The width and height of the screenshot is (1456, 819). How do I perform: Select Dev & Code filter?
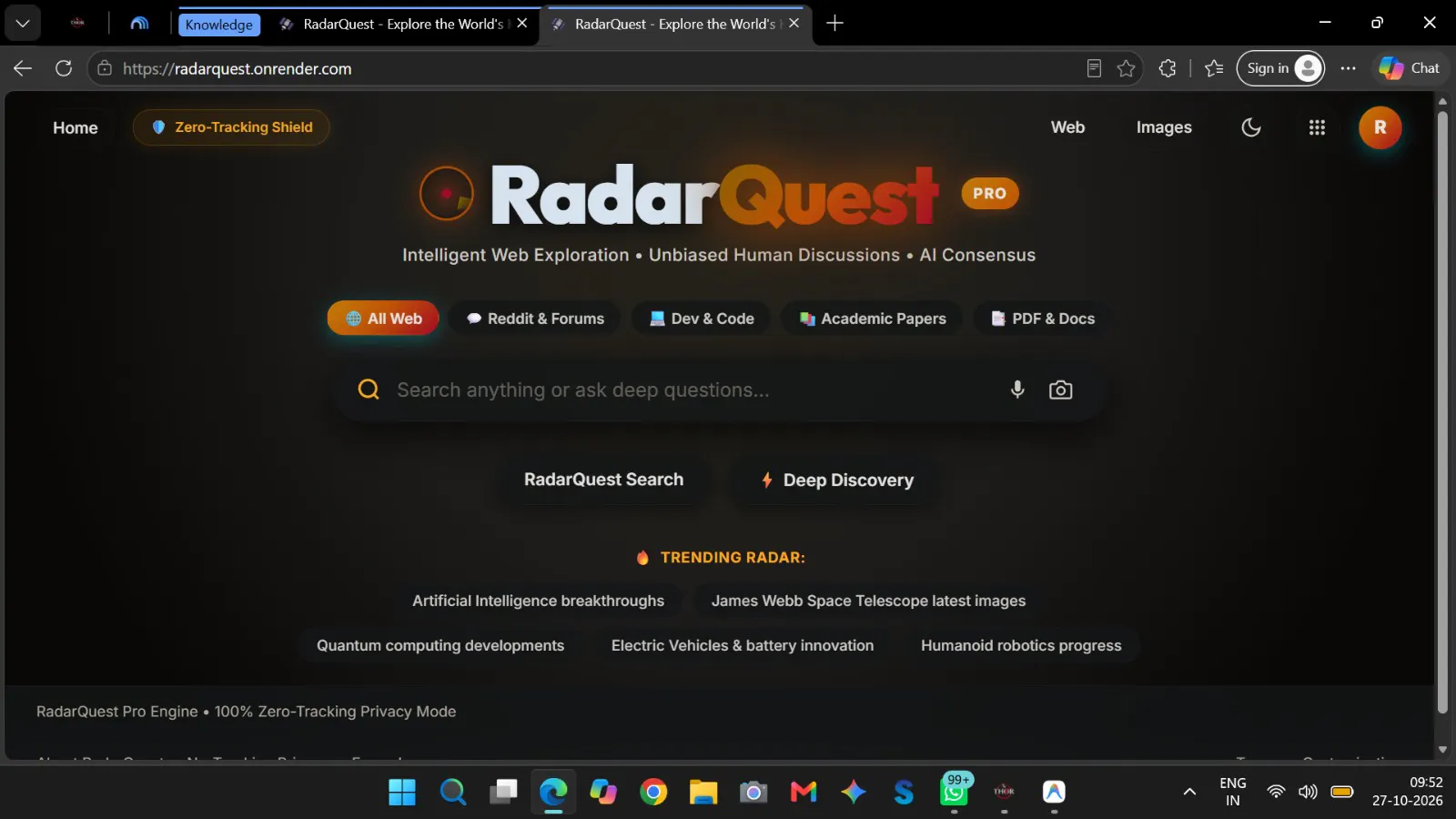click(702, 318)
